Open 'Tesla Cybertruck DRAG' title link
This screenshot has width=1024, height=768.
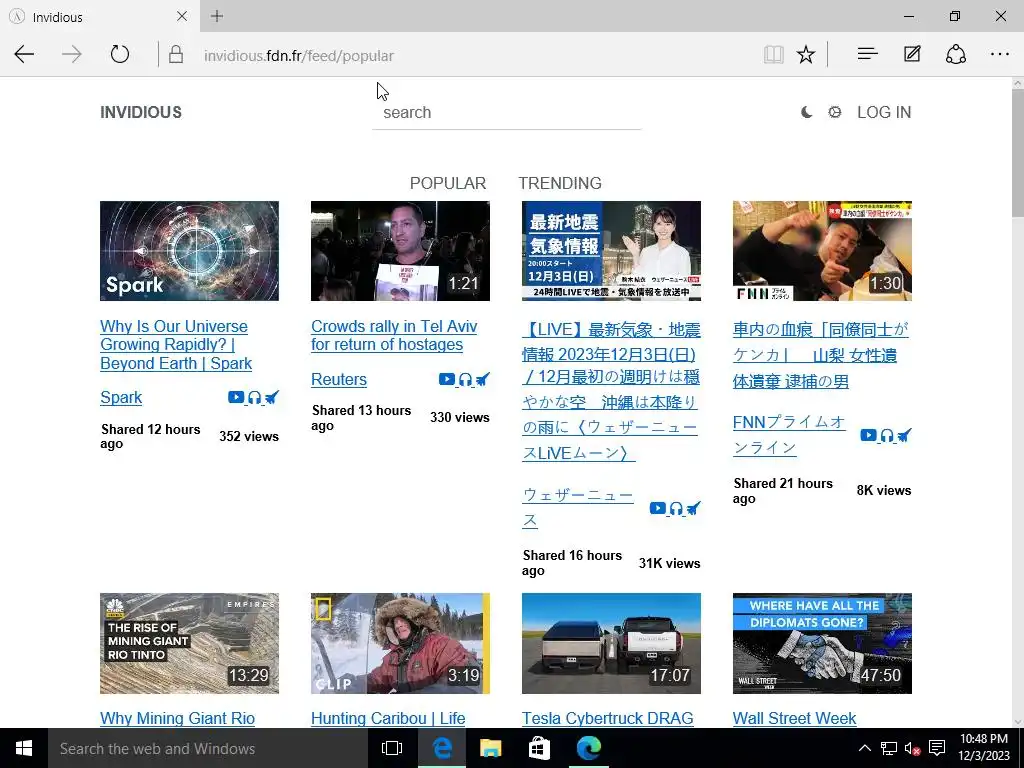[x=607, y=718]
